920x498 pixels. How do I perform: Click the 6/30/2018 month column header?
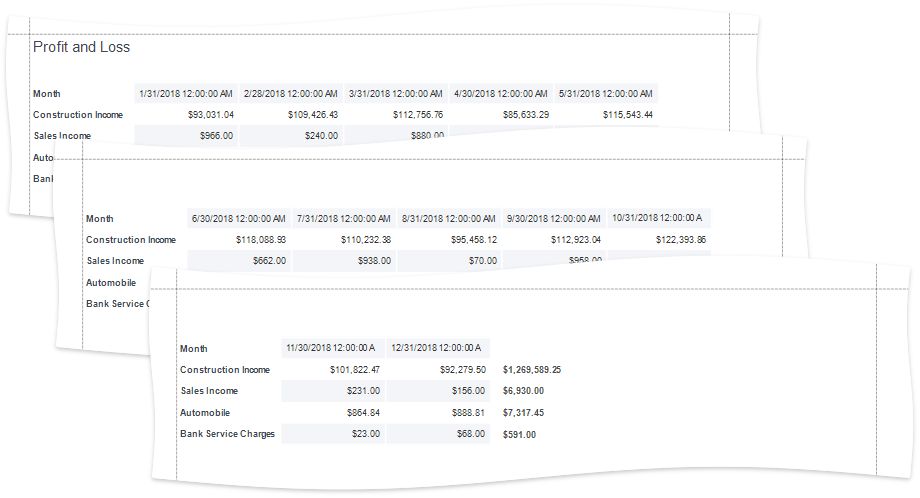click(x=239, y=218)
